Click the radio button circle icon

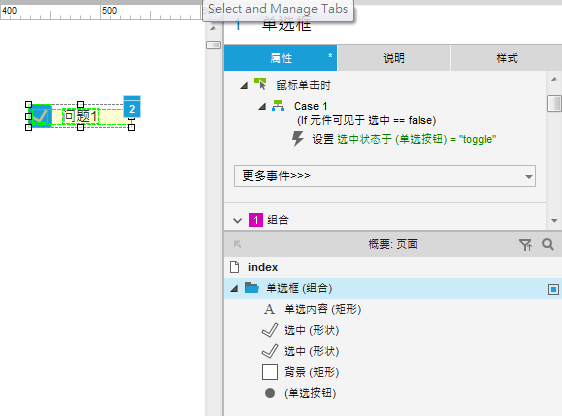[x=270, y=393]
